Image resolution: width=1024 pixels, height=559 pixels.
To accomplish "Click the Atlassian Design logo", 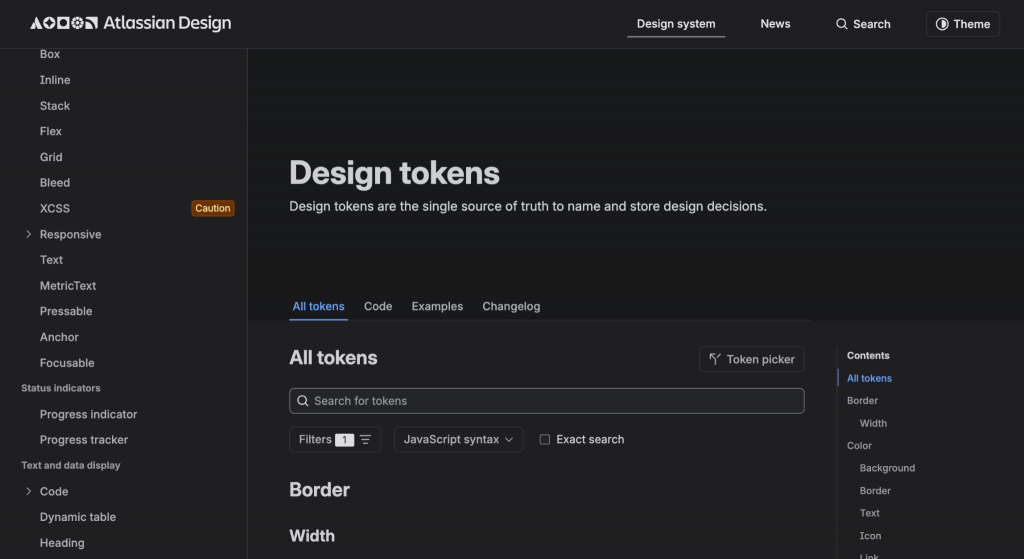I will click(131, 24).
